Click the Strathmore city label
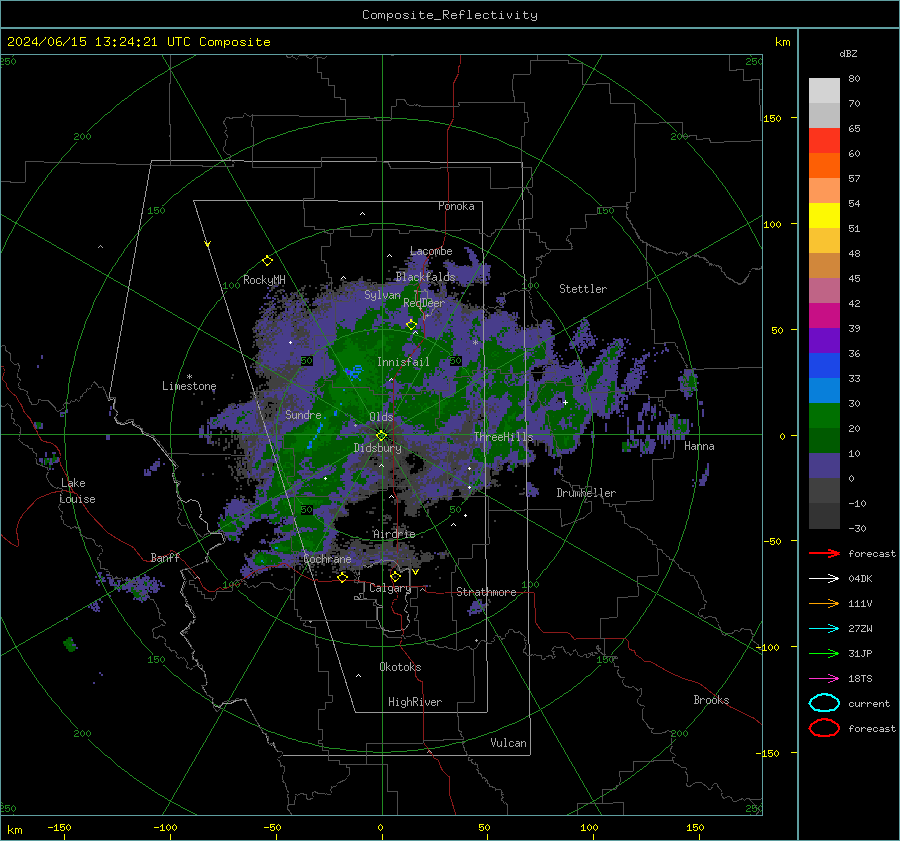This screenshot has height=841, width=900. pos(486,592)
